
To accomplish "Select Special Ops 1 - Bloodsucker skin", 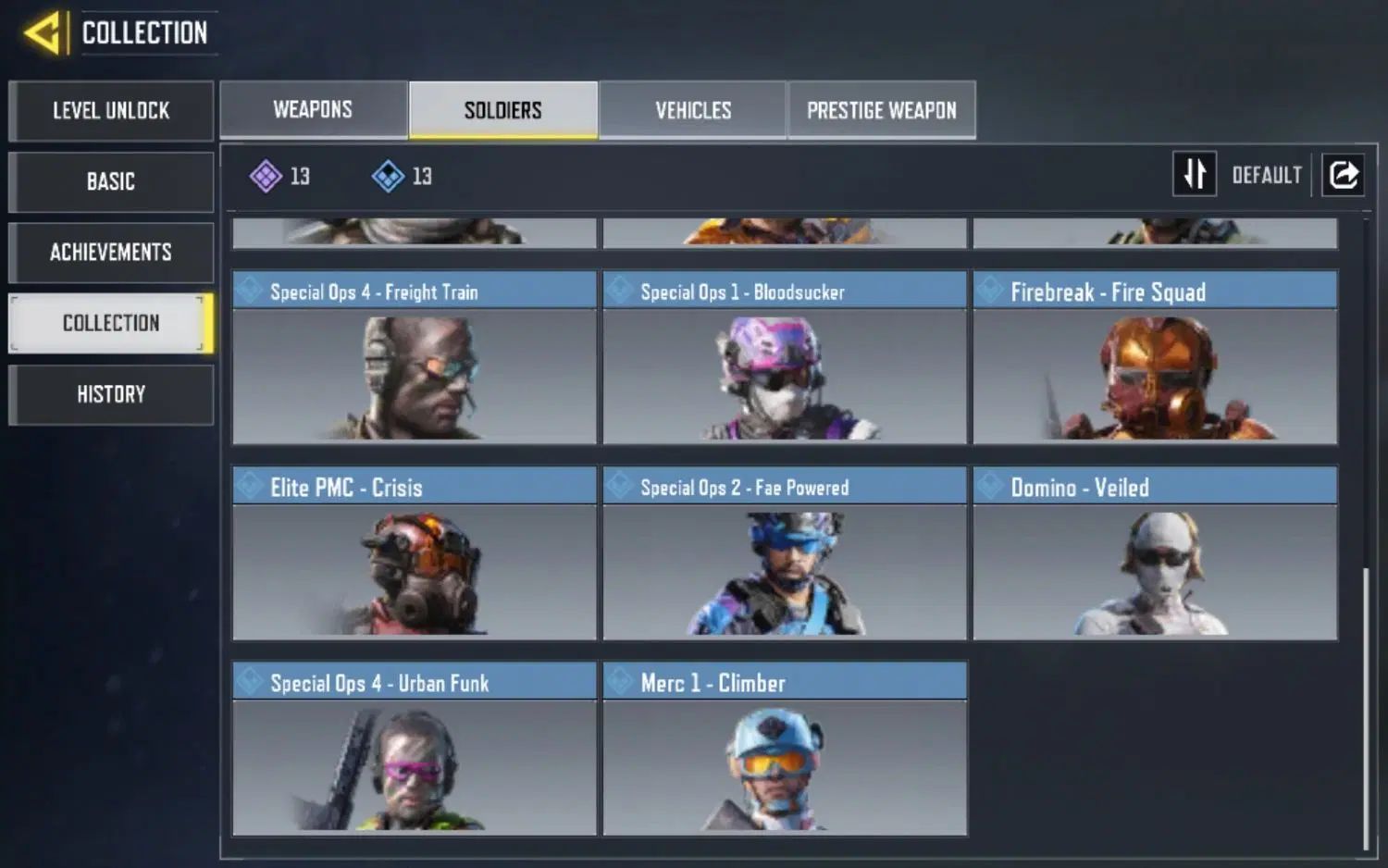I will (x=785, y=357).
